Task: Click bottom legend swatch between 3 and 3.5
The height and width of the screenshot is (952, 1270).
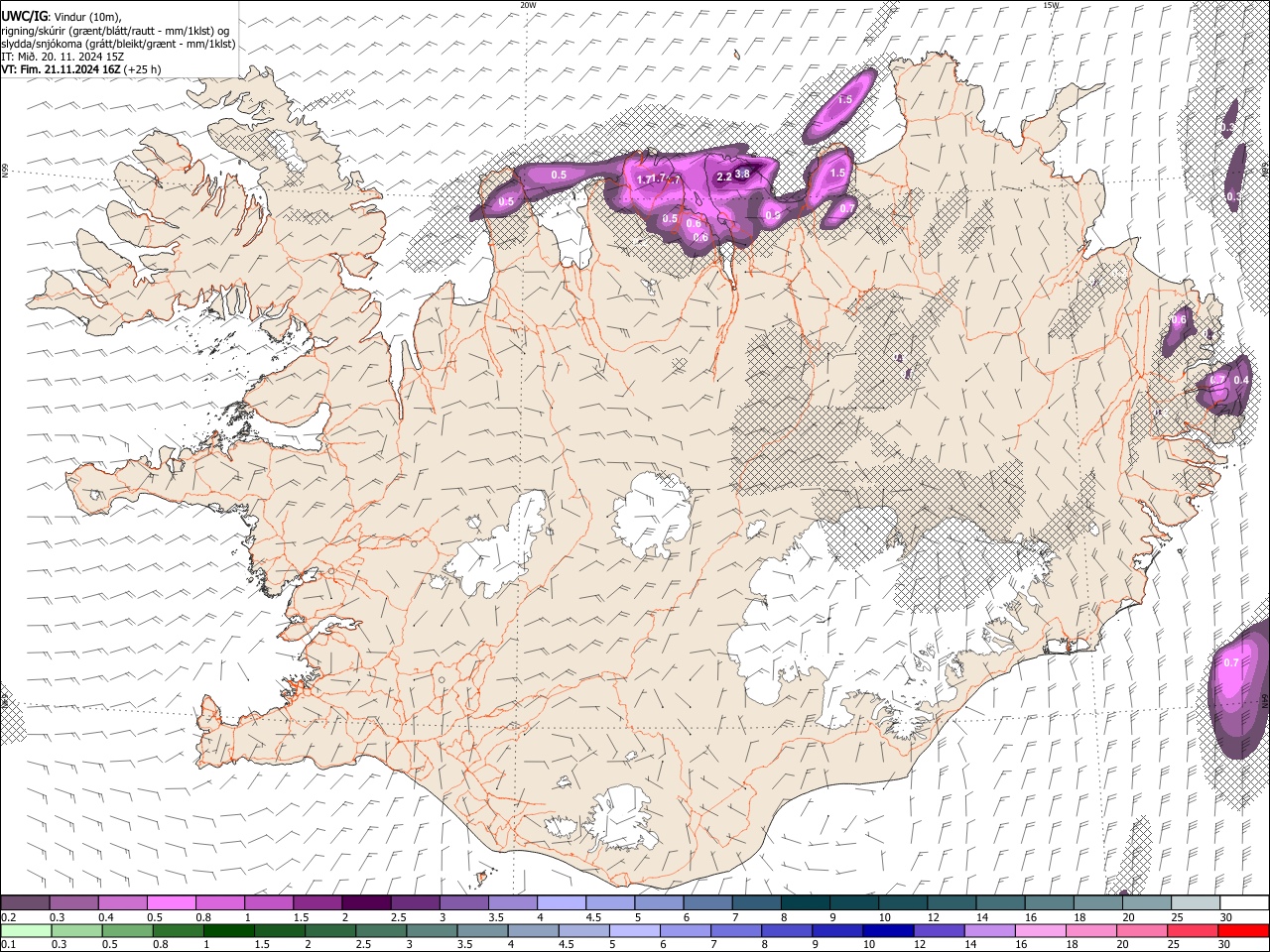Action: click(x=430, y=930)
